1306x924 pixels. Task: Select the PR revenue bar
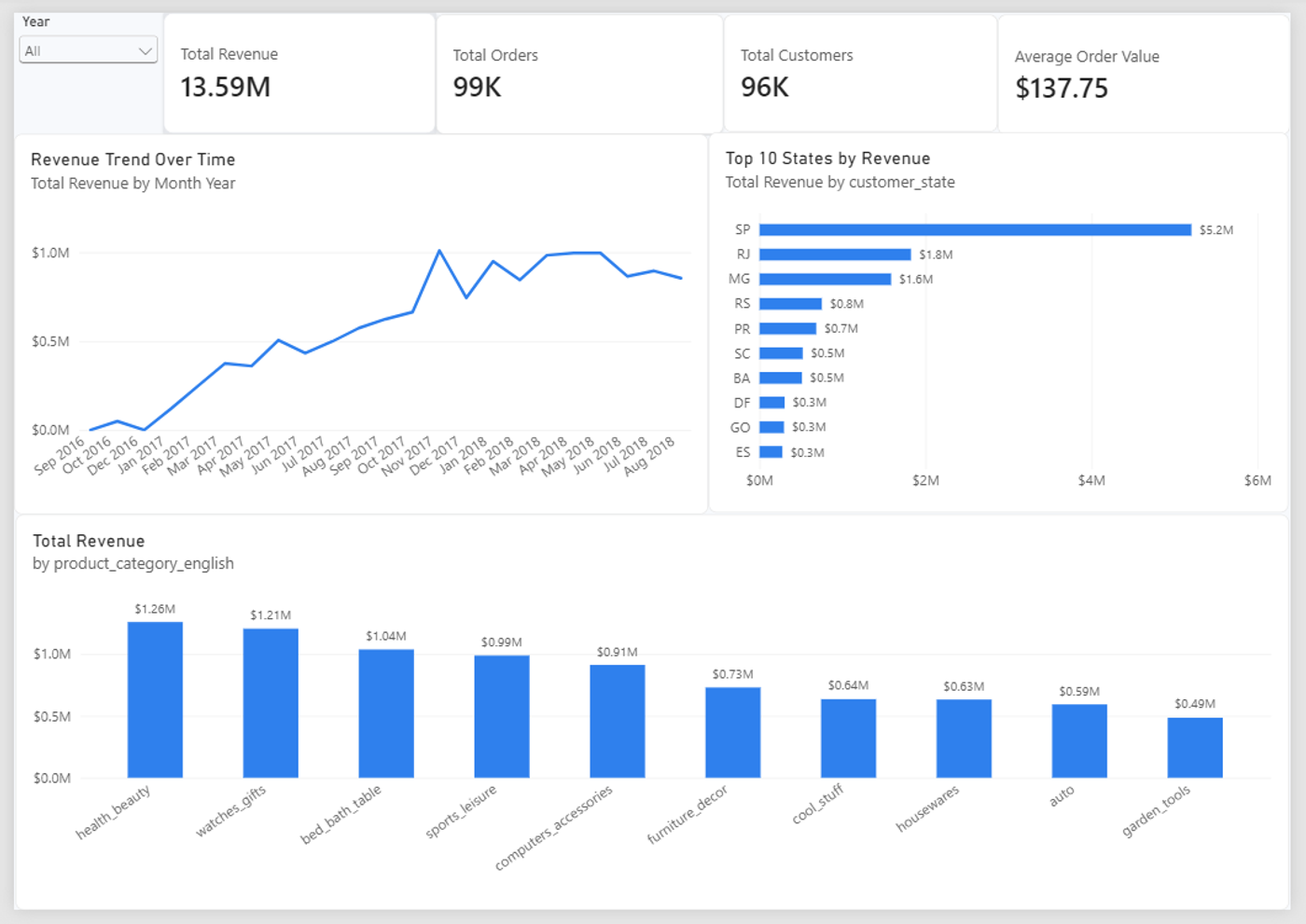click(x=787, y=328)
